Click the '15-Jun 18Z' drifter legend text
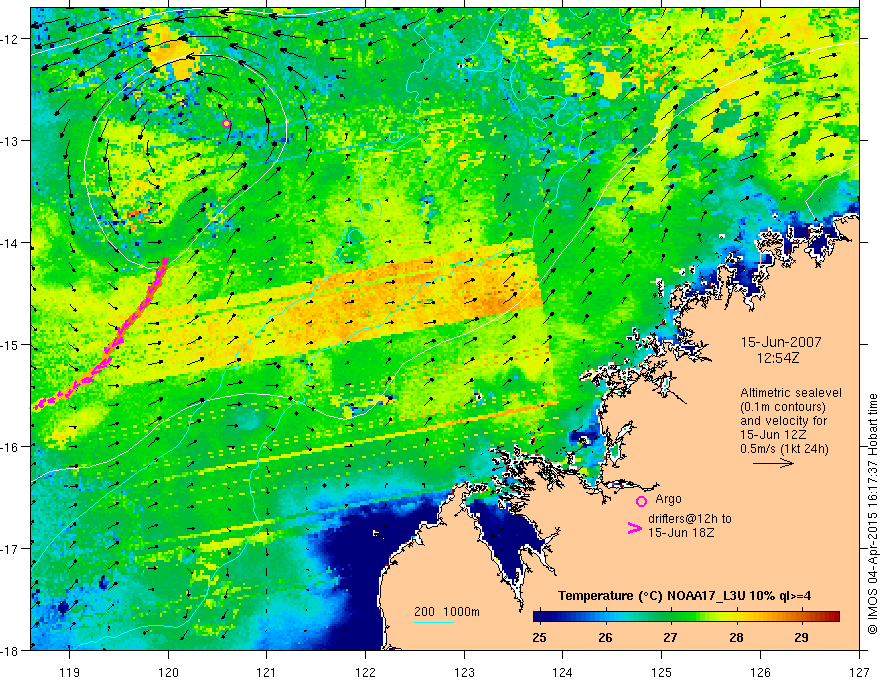 click(681, 533)
